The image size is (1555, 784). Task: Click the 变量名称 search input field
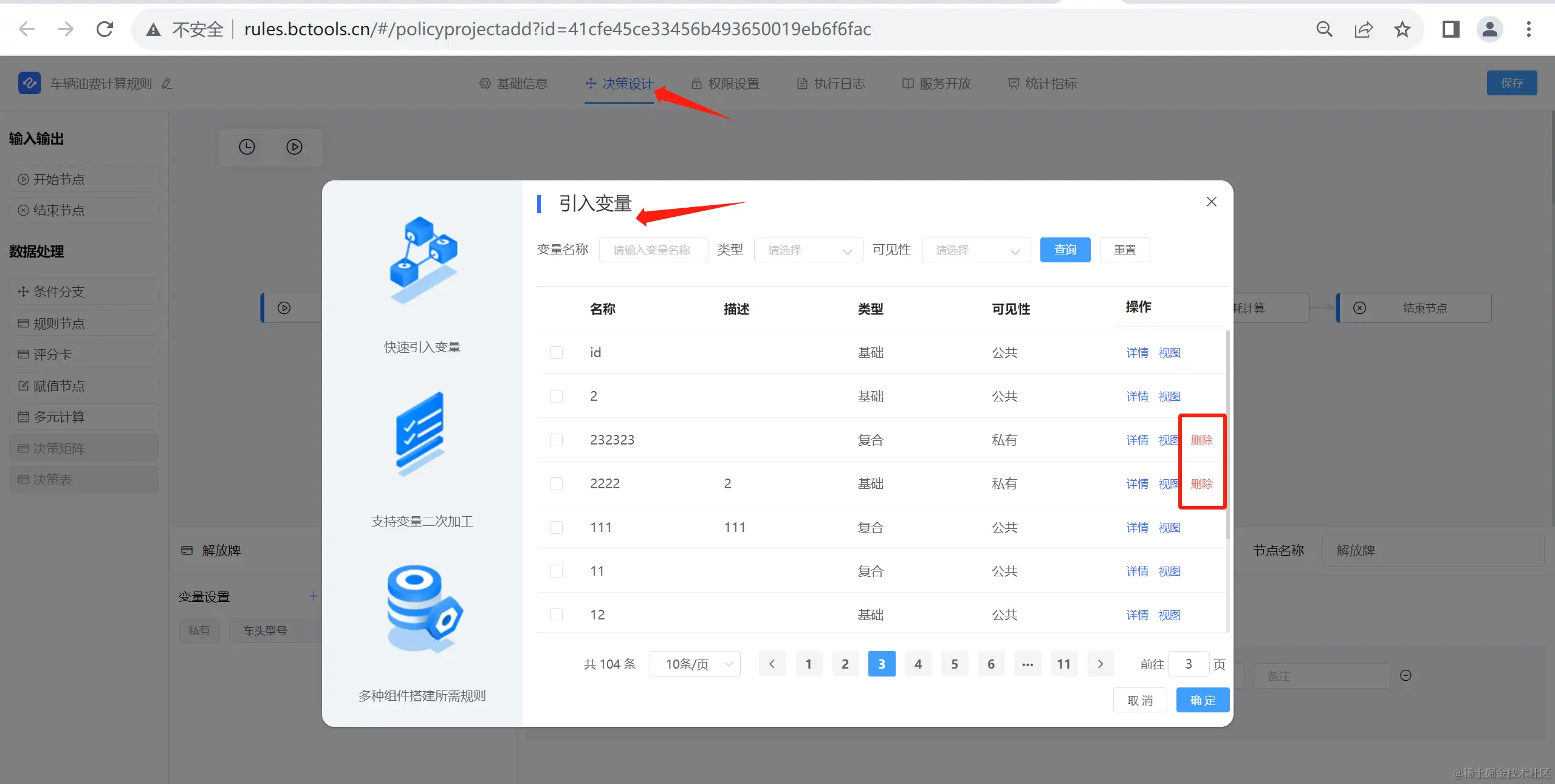pyautogui.click(x=653, y=250)
